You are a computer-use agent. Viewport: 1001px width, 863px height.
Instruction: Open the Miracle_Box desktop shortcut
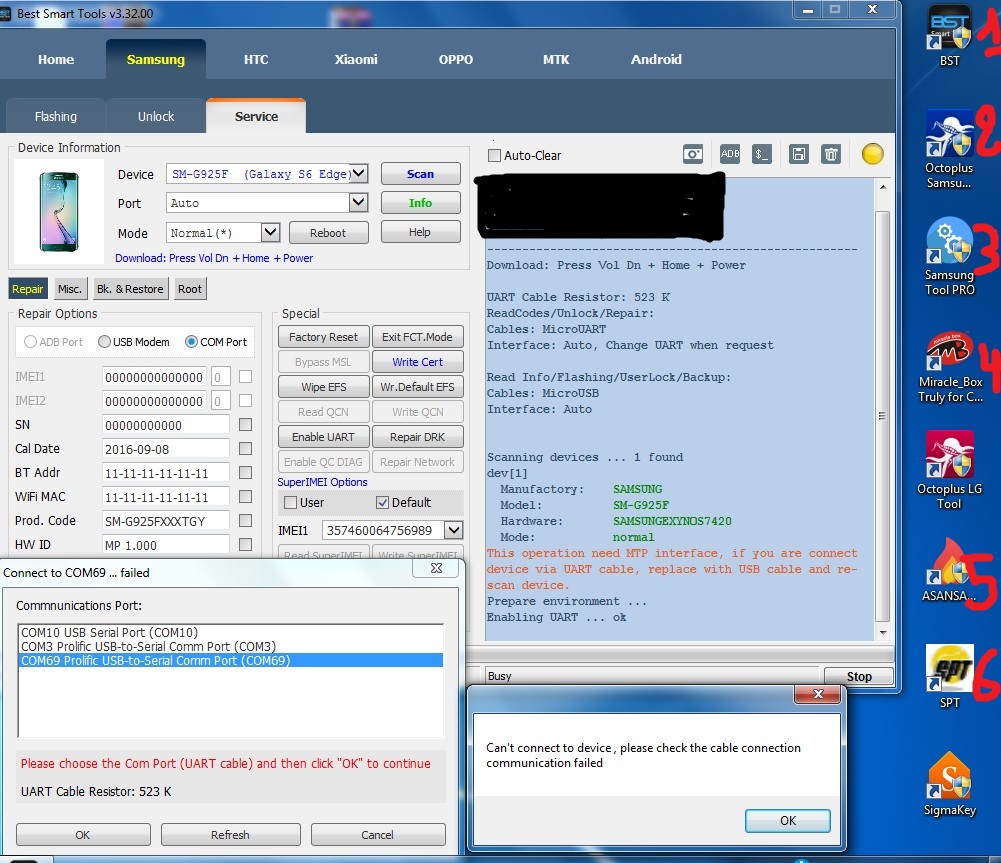click(x=949, y=366)
